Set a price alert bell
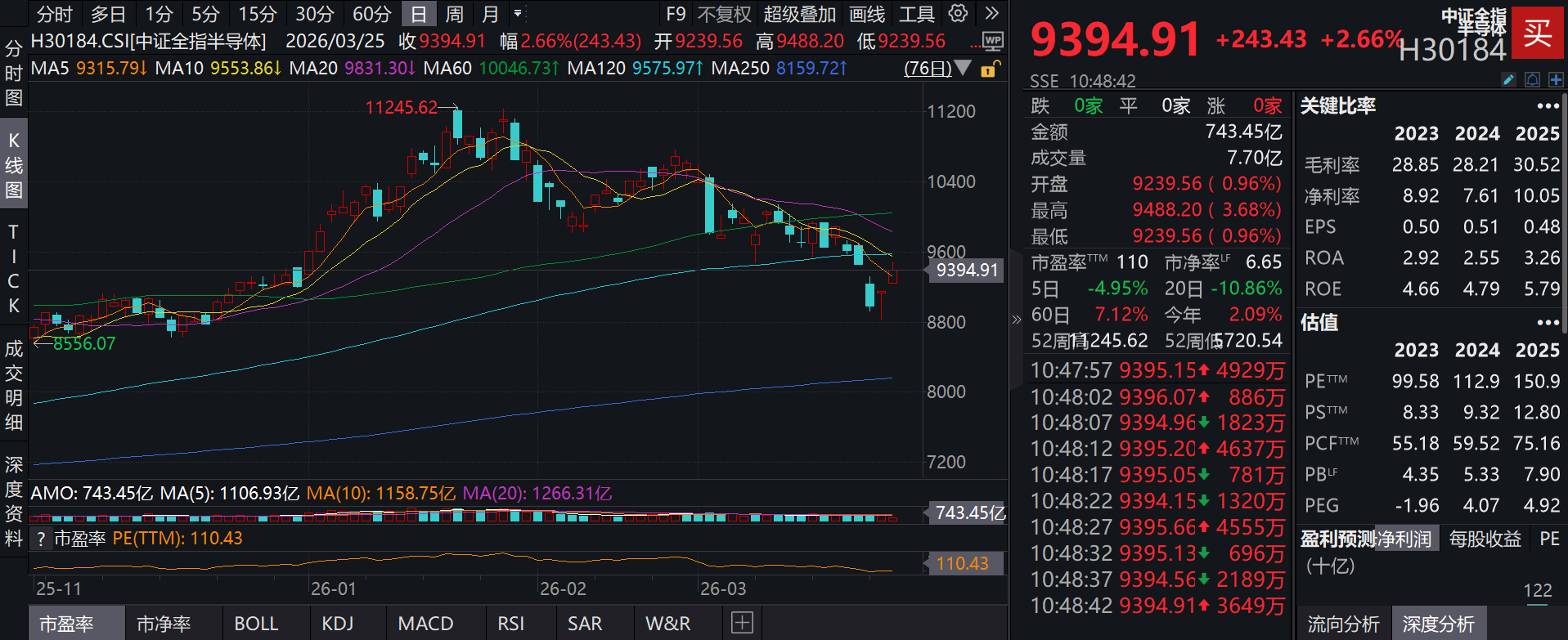Viewport: 1568px width, 640px height. pyautogui.click(x=1533, y=79)
